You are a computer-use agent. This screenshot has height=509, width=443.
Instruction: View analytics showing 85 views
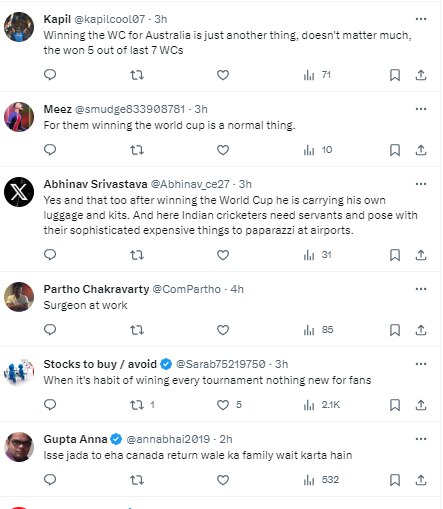pyautogui.click(x=318, y=330)
